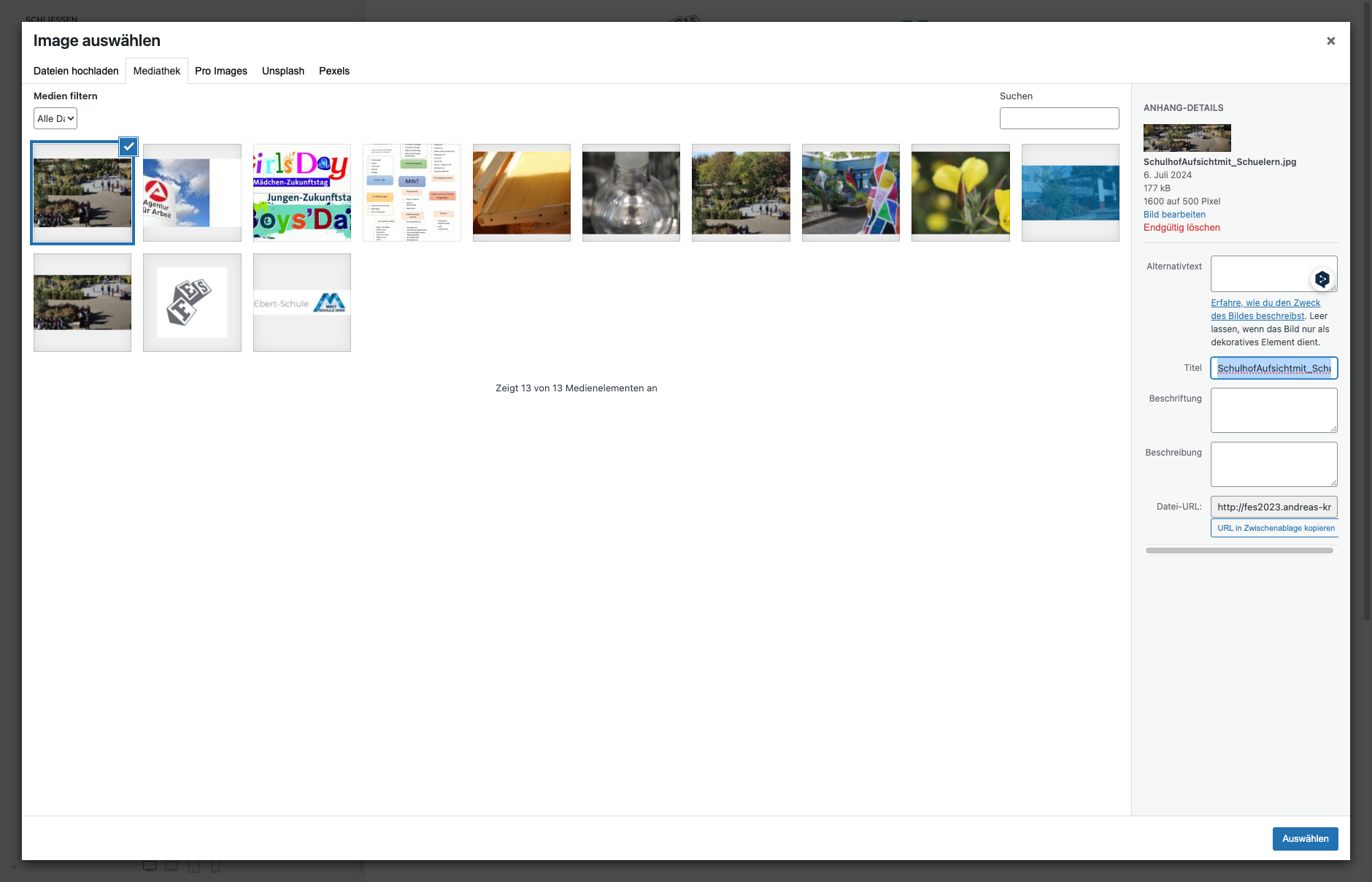Select the FES logo thumbnail

point(192,302)
